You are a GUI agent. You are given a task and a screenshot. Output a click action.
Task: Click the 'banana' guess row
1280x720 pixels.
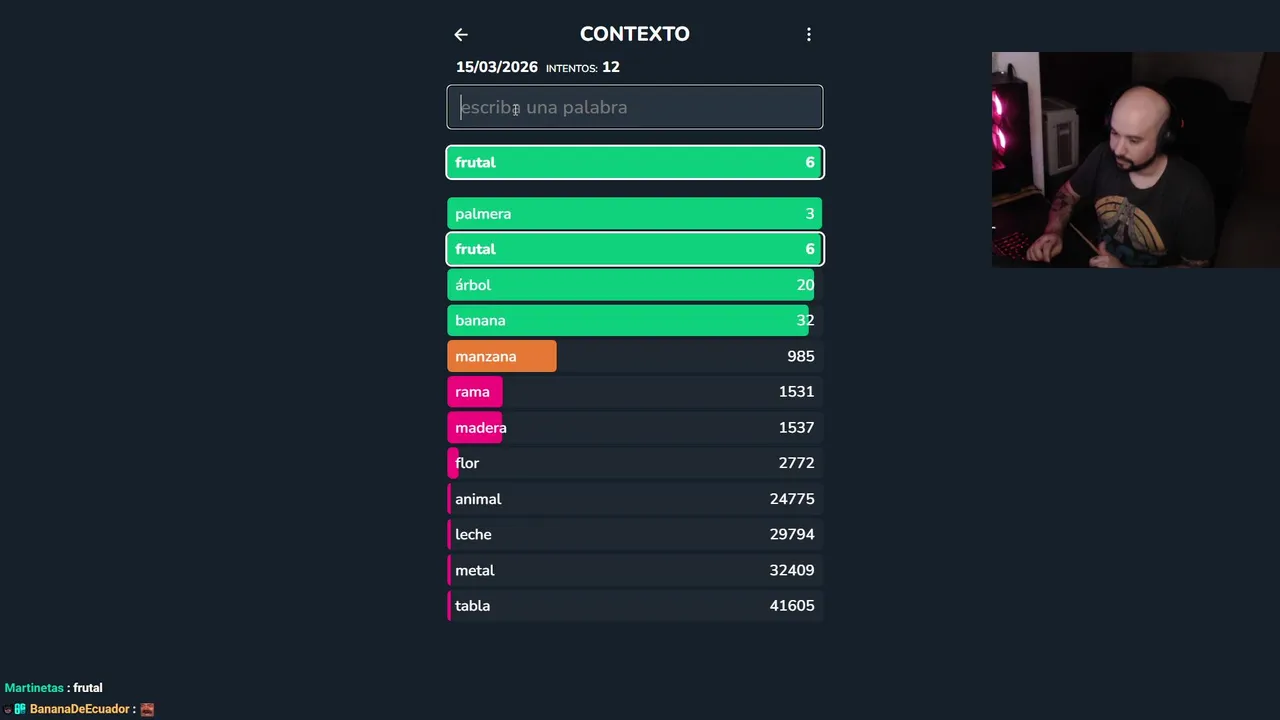634,321
